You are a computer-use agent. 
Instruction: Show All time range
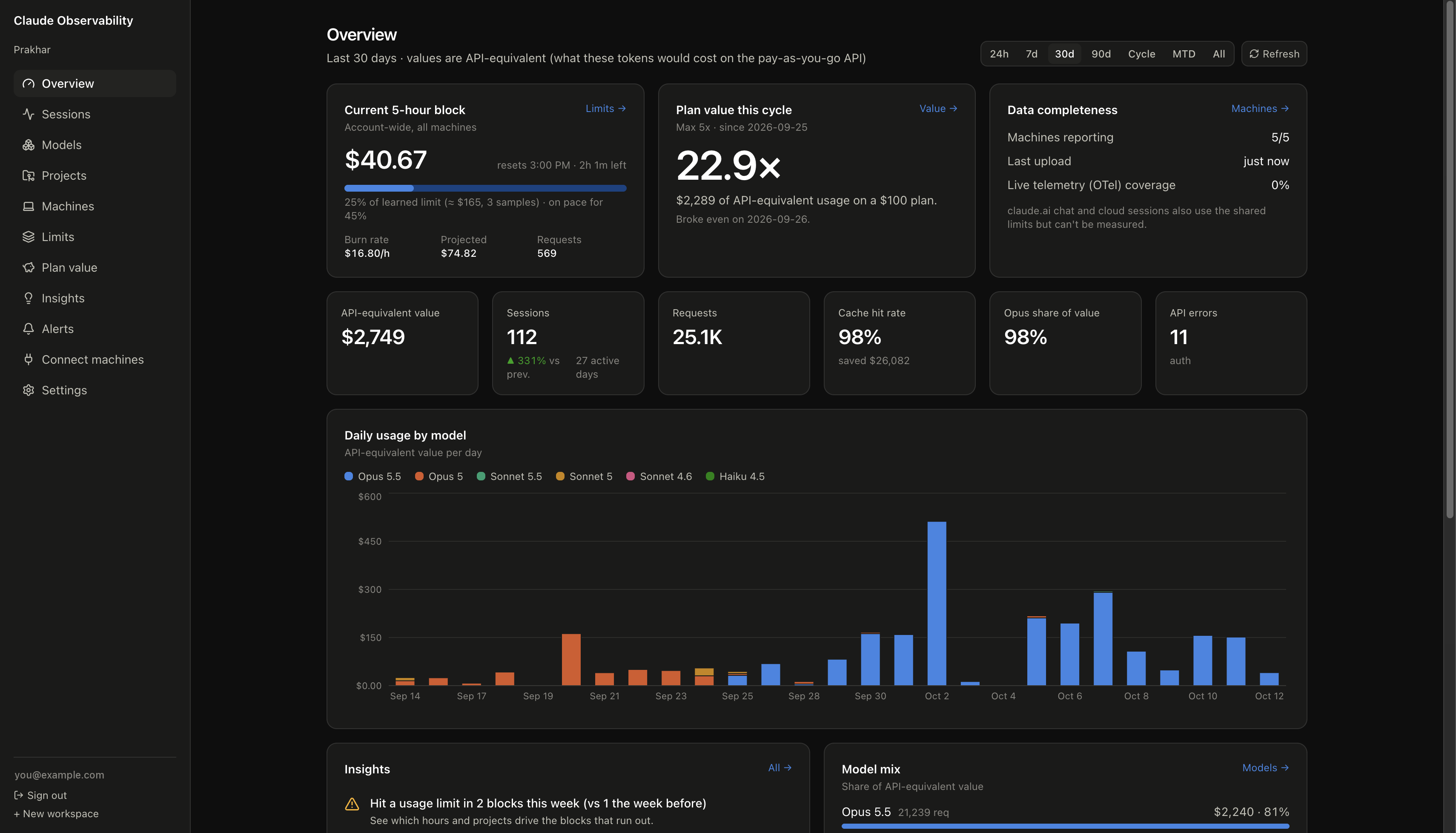[1219, 54]
